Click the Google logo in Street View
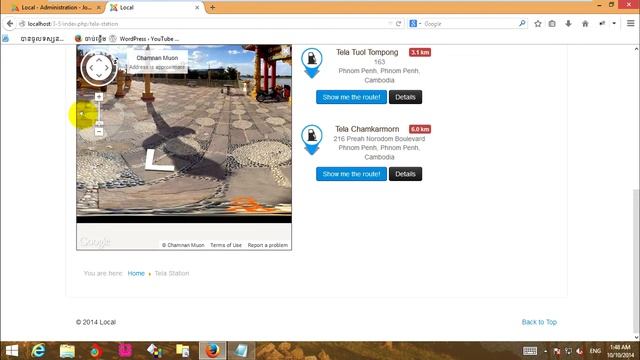This screenshot has height=360, width=640. (95, 242)
